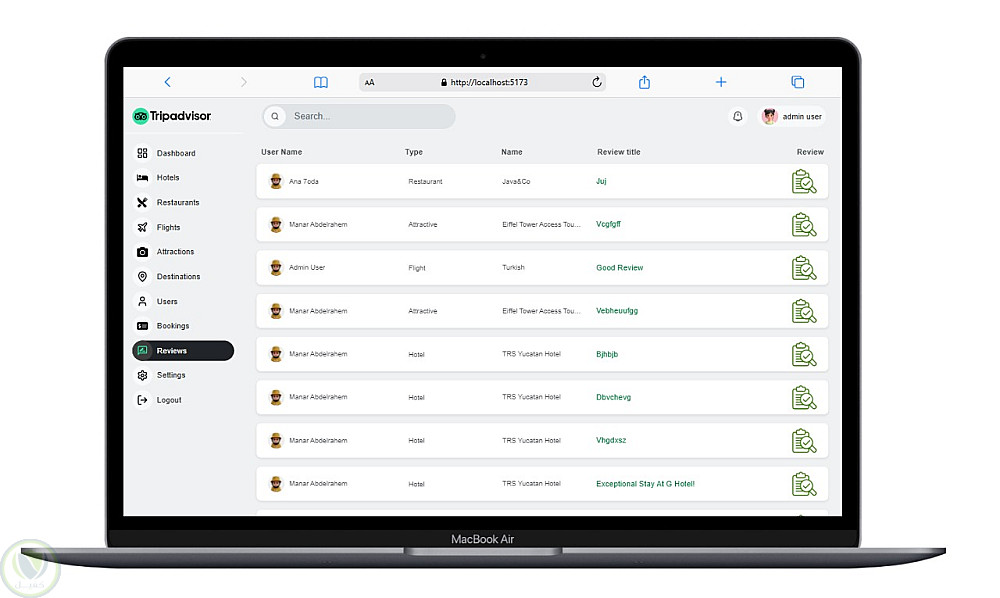The height and width of the screenshot is (598, 1000).
Task: Select the Java&Co name cell
Action: point(516,182)
